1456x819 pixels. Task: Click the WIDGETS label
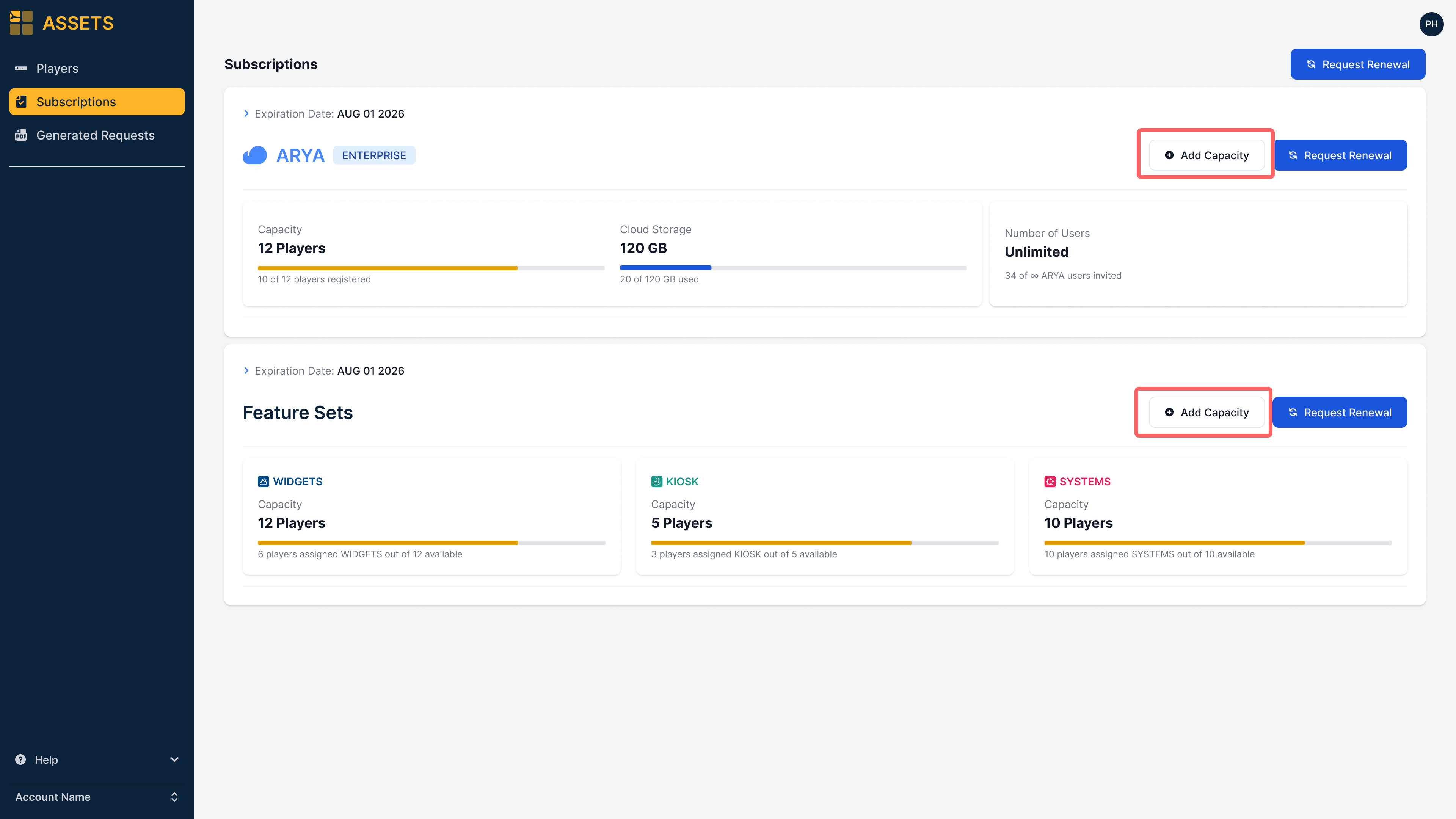(298, 481)
